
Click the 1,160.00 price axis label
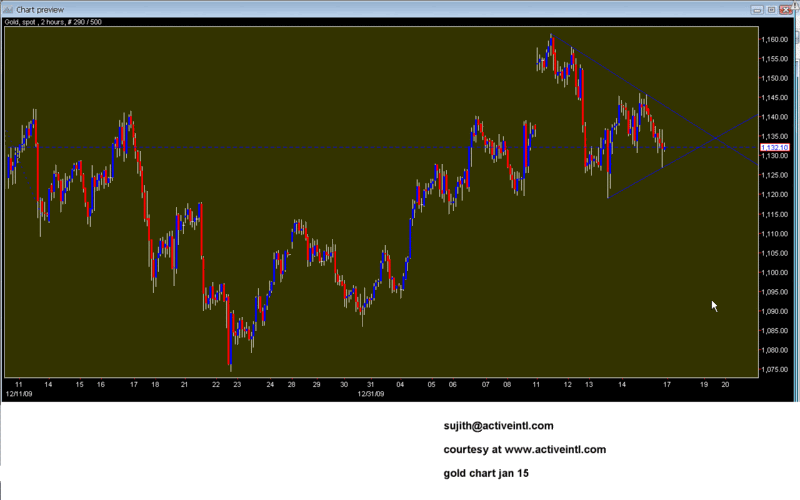(775, 39)
